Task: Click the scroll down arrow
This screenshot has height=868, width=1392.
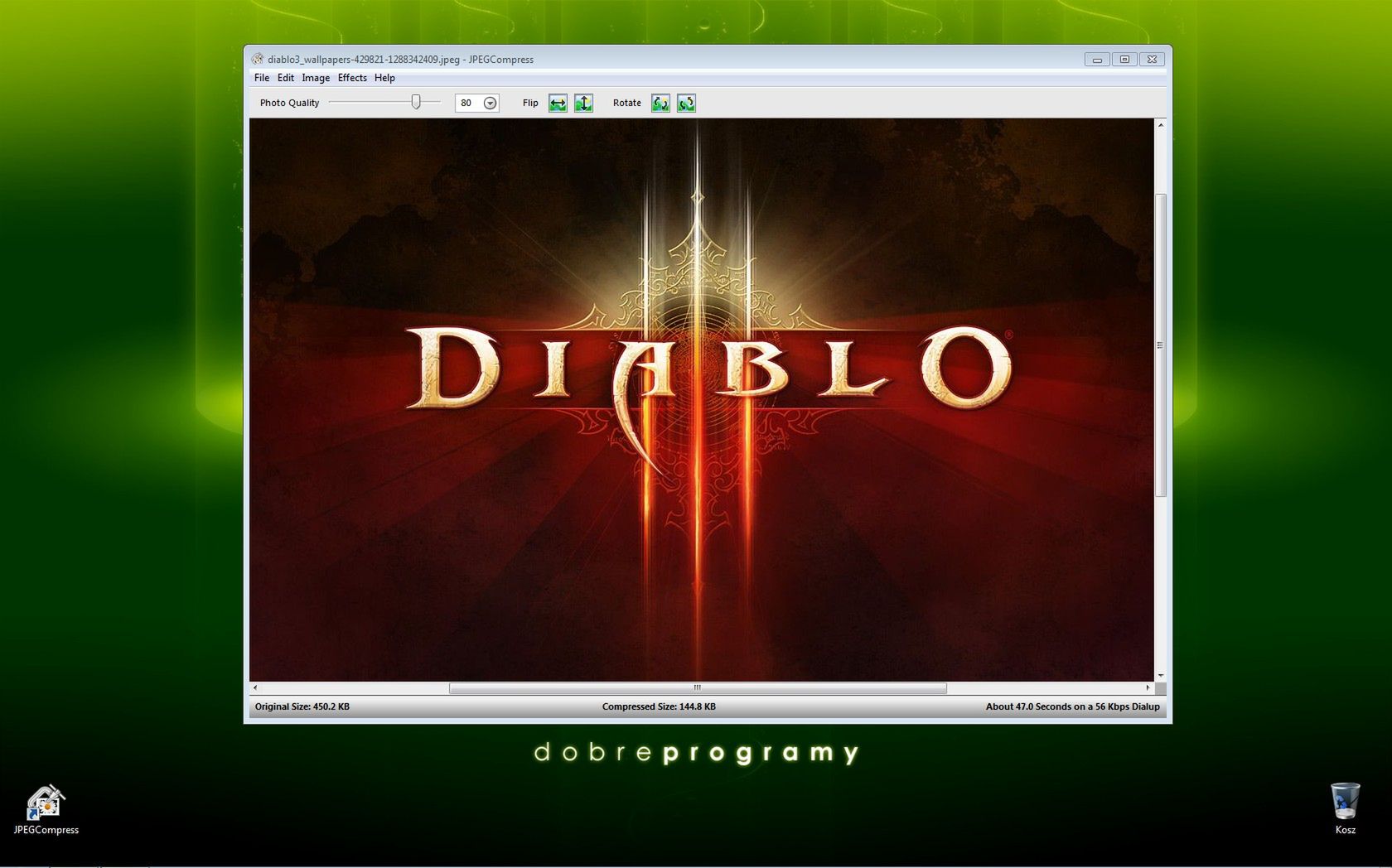Action: click(x=1160, y=676)
